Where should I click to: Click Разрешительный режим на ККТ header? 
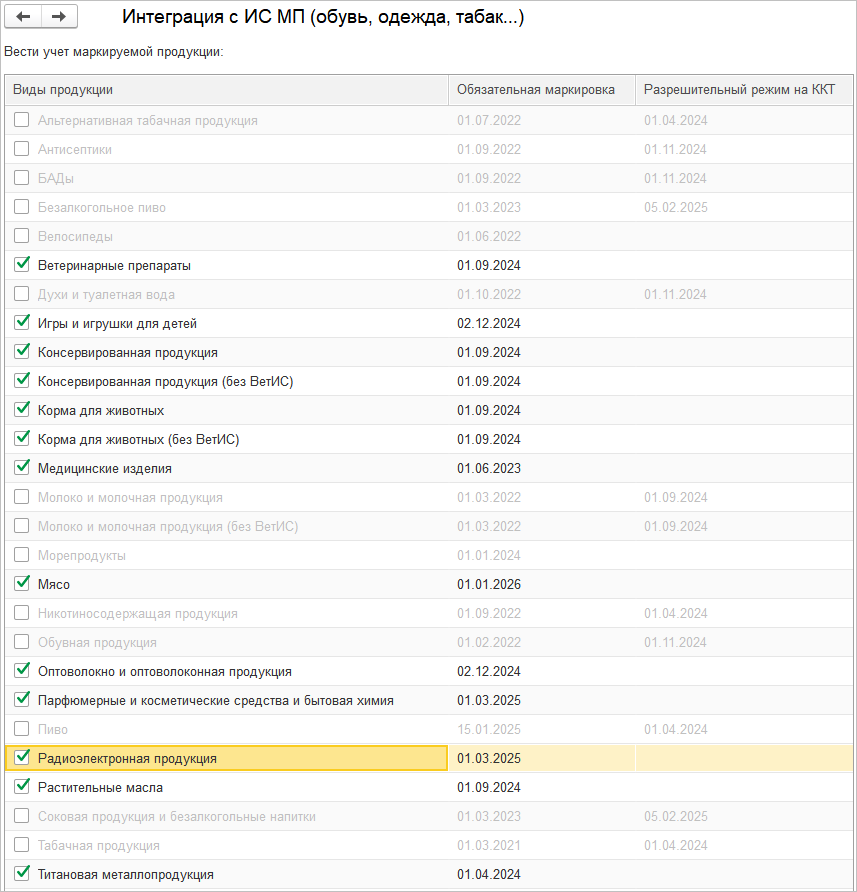(x=740, y=90)
